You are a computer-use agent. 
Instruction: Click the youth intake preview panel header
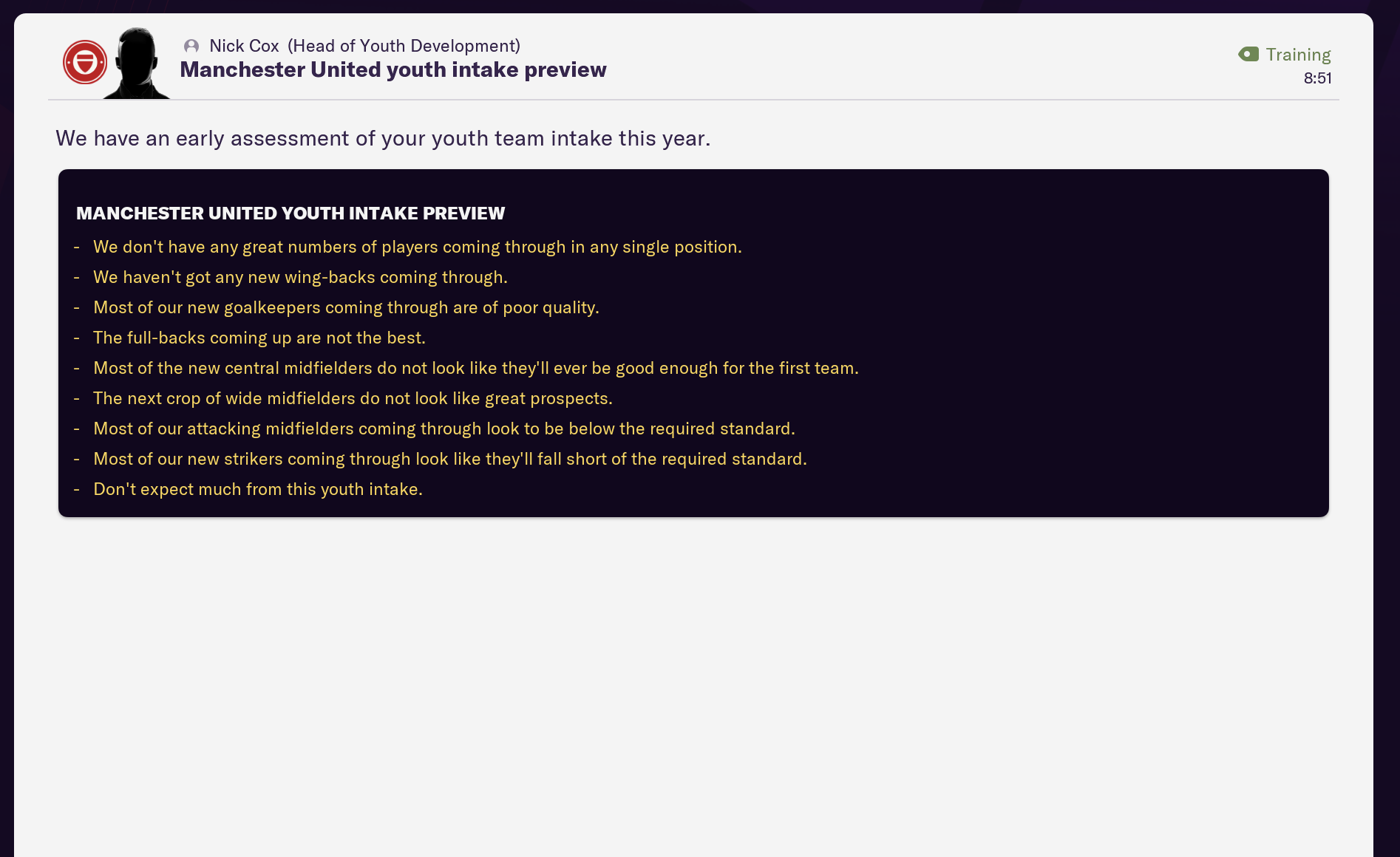point(290,214)
